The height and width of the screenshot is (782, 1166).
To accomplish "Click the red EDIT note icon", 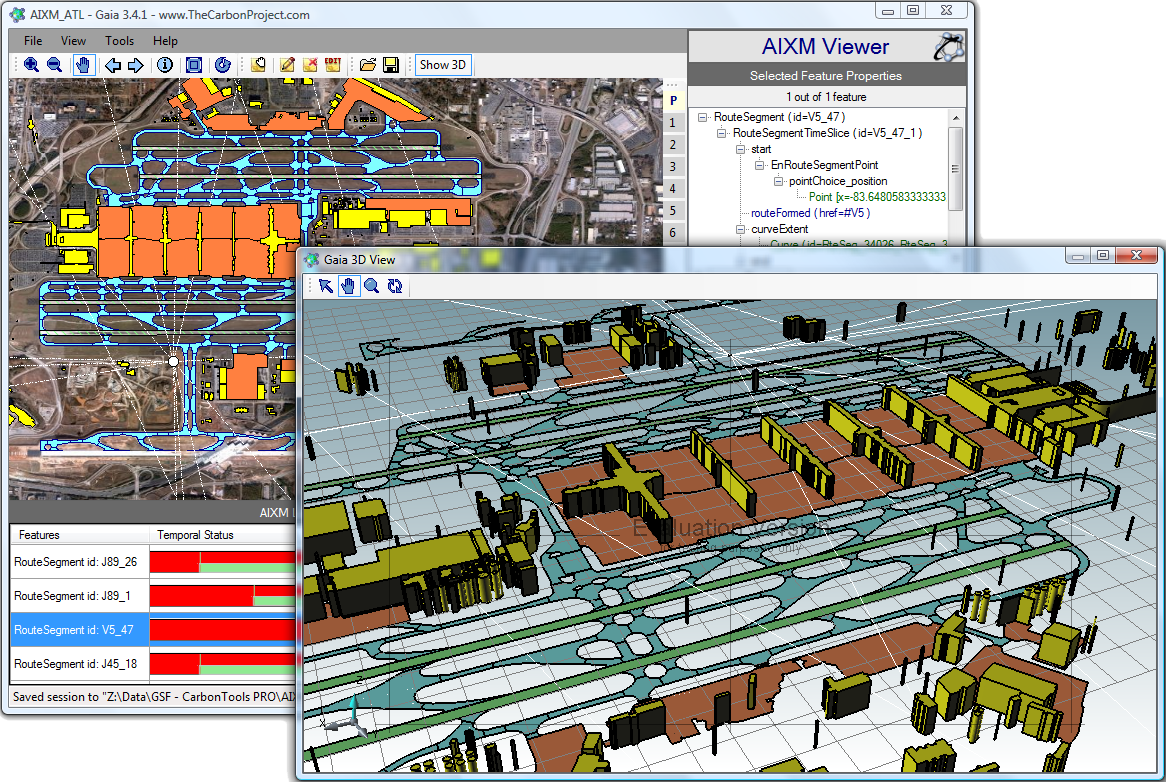I will (332, 65).
